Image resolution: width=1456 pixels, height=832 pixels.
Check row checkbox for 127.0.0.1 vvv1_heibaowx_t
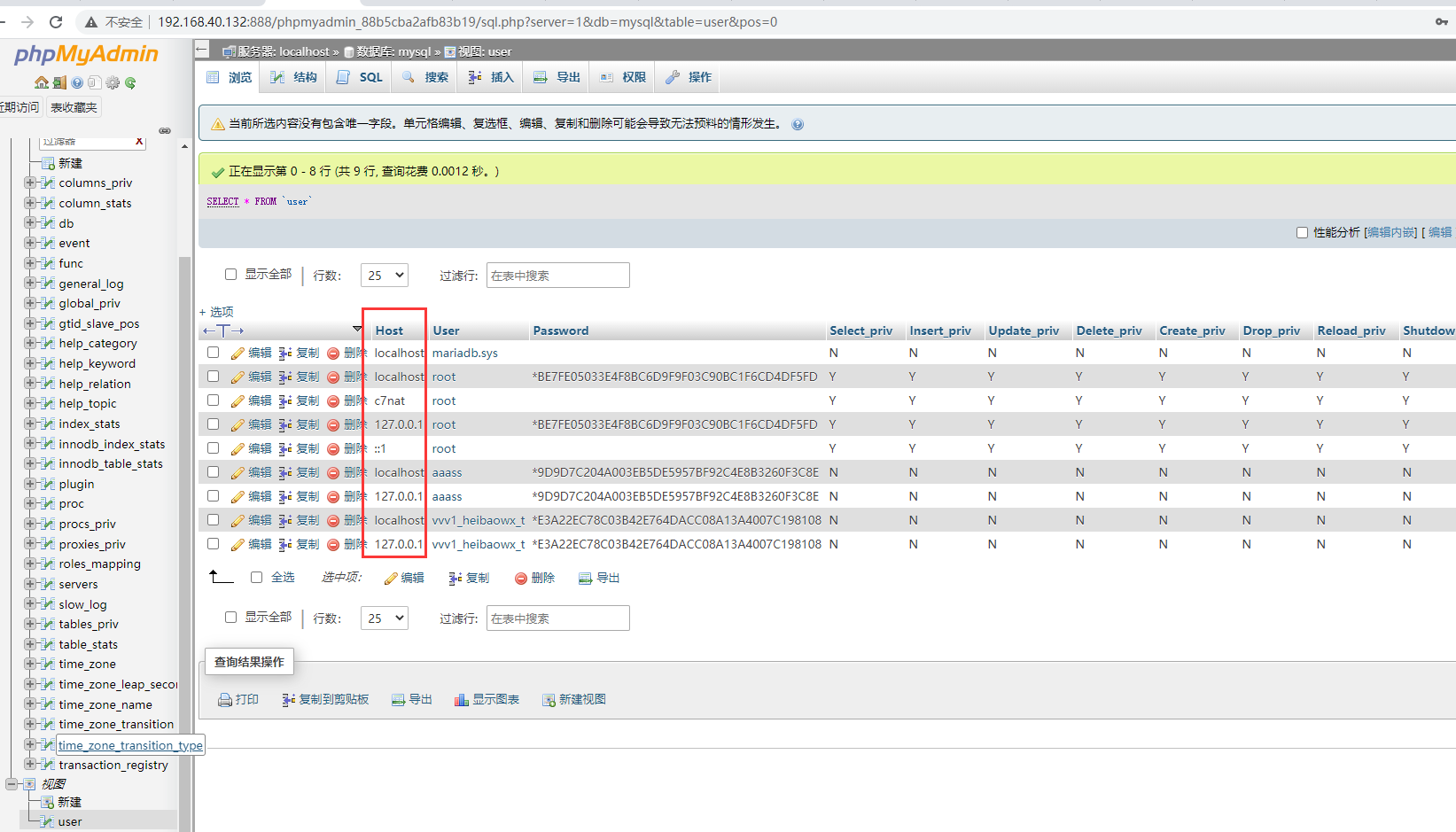[213, 544]
